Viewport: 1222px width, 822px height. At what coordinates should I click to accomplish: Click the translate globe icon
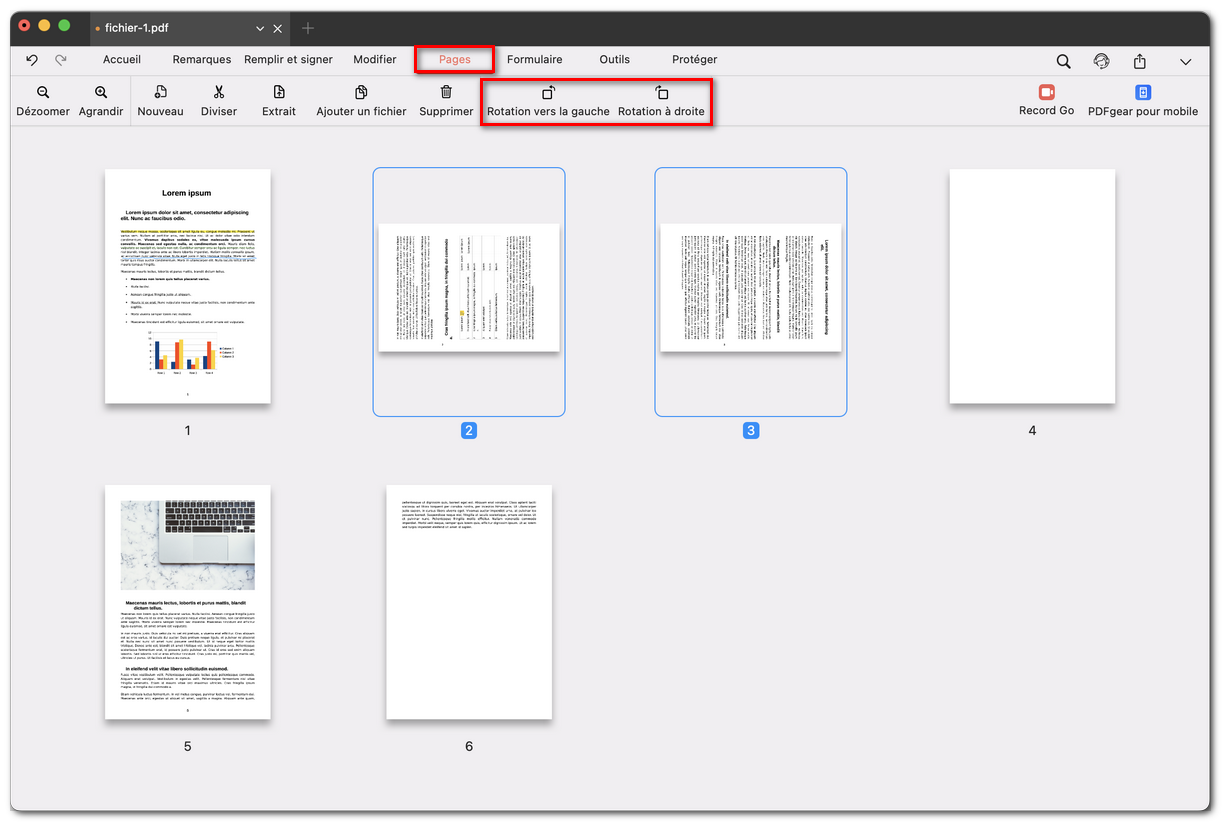coord(1101,60)
